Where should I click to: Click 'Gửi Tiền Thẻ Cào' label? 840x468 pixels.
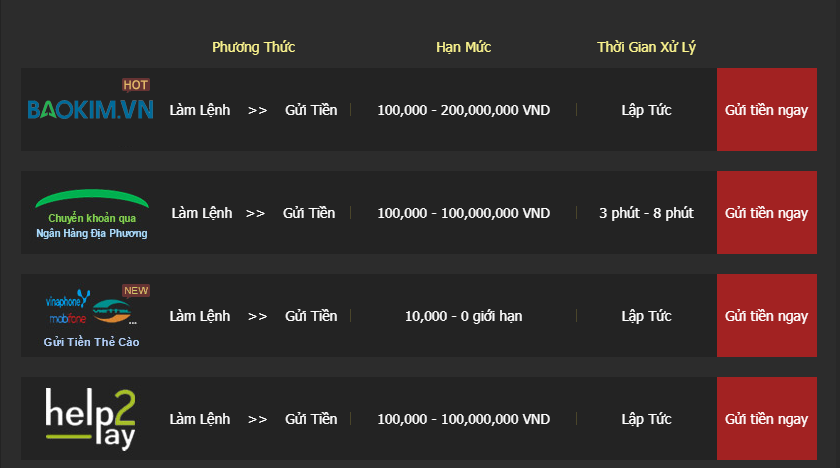[x=92, y=342]
